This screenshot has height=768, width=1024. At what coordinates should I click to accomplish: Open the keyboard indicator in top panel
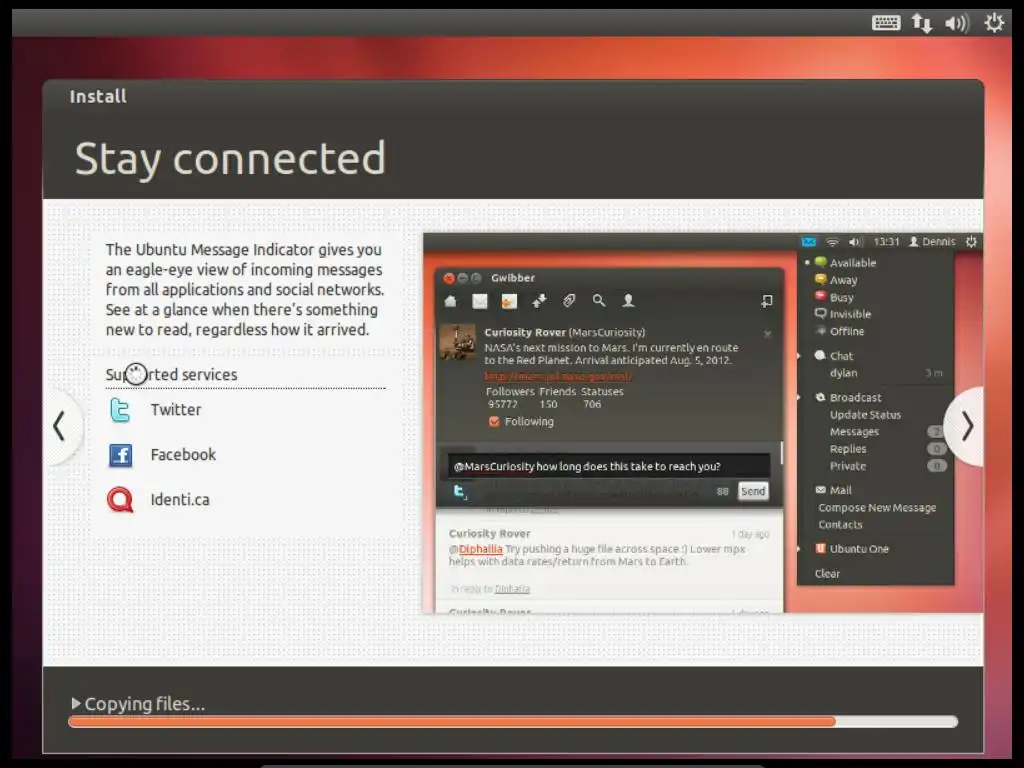[886, 23]
